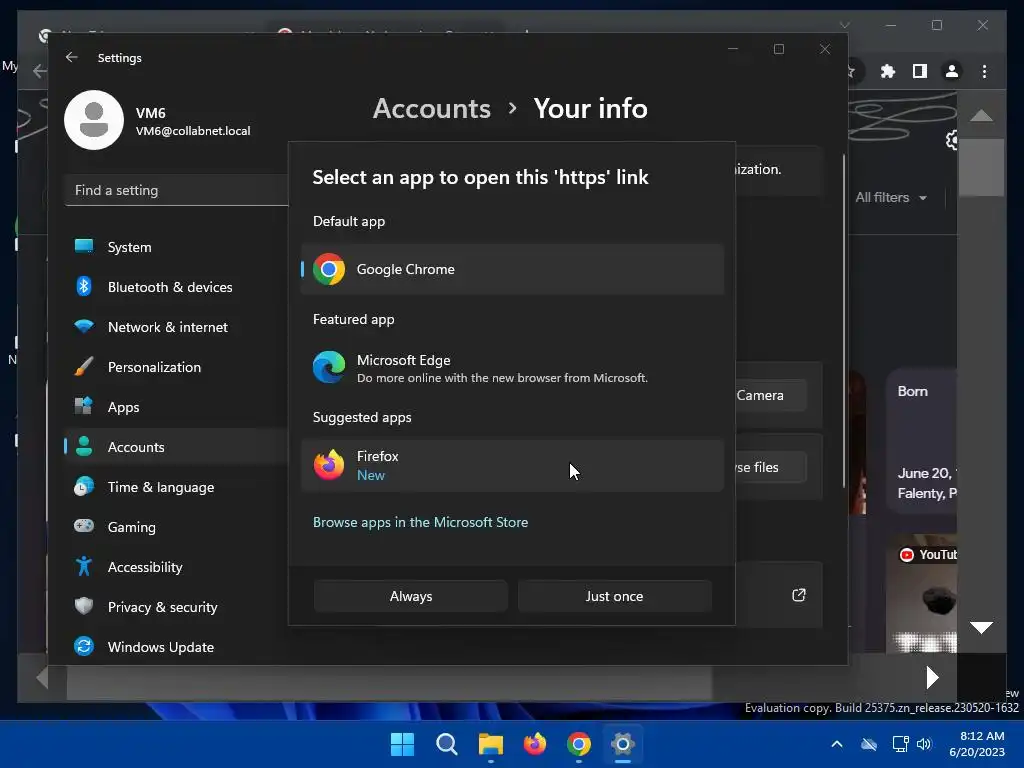The width and height of the screenshot is (1024, 768).
Task: Launch Firefox from the taskbar
Action: 535,744
